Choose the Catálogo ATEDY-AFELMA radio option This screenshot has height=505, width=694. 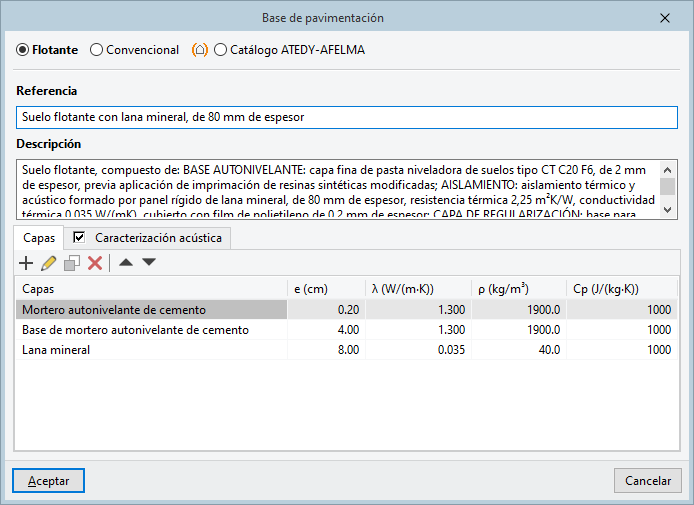[x=221, y=49]
